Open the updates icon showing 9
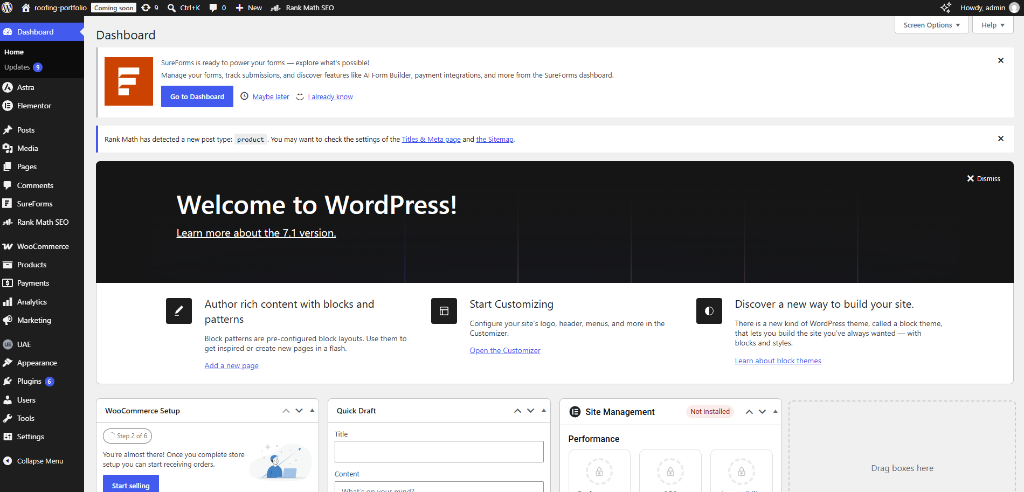The width and height of the screenshot is (1024, 492). tap(150, 8)
